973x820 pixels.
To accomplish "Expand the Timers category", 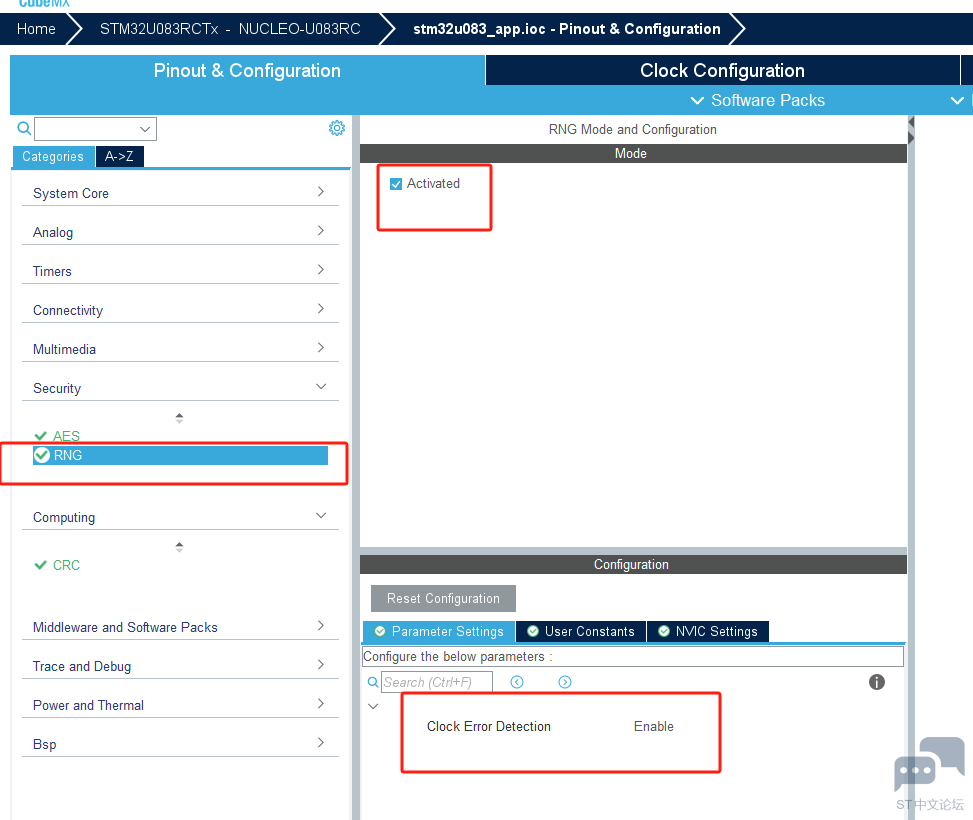I will (x=180, y=271).
